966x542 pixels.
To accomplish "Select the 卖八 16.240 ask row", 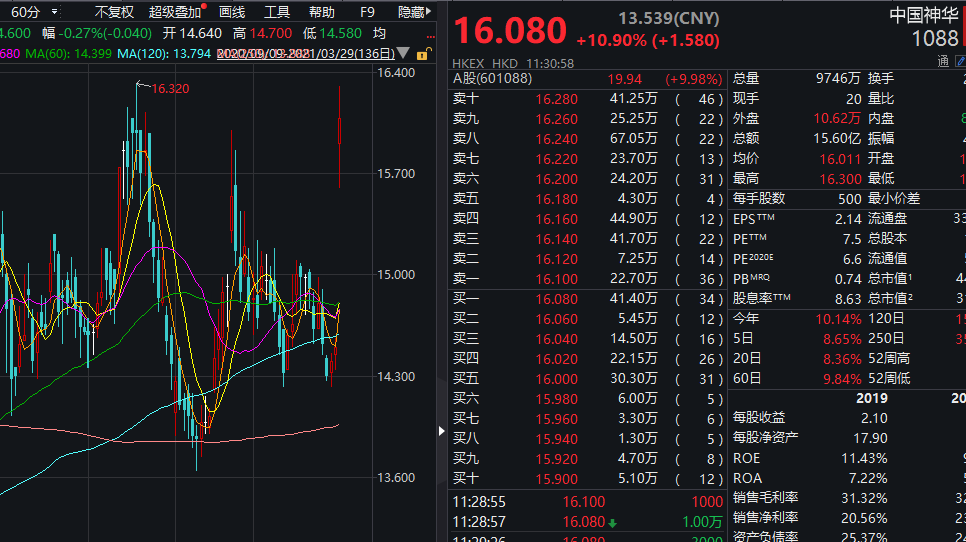I will click(x=588, y=139).
